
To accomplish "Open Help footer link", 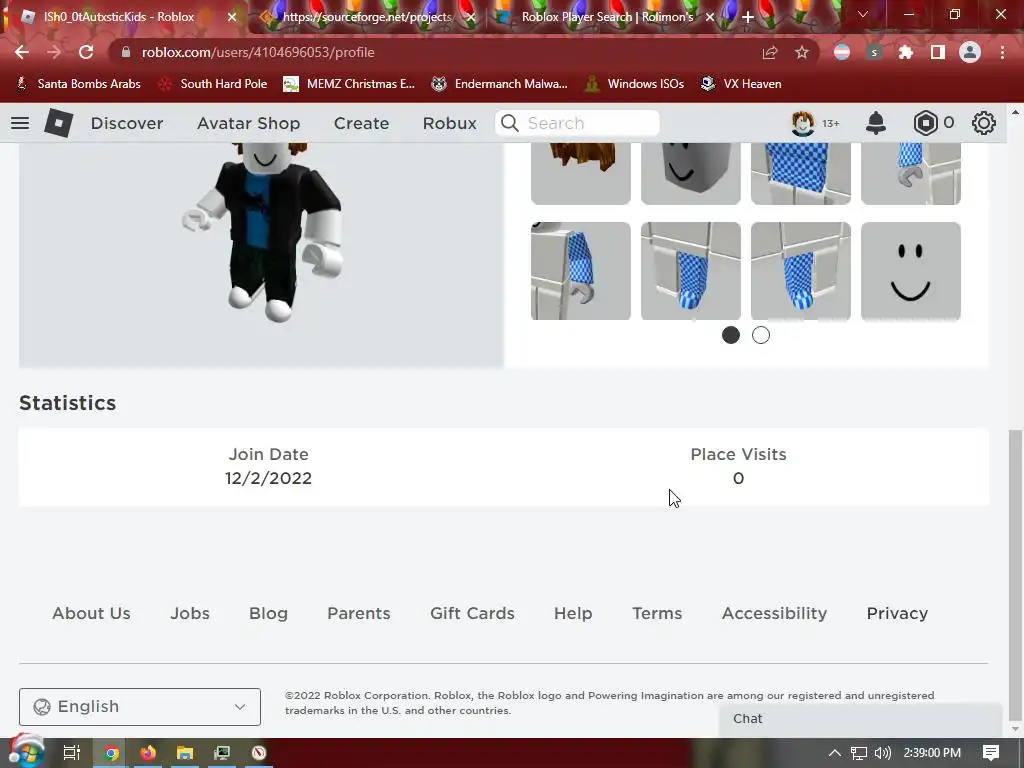I will (573, 613).
